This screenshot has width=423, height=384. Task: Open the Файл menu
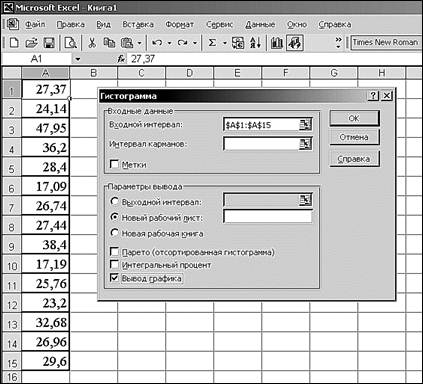coord(35,24)
